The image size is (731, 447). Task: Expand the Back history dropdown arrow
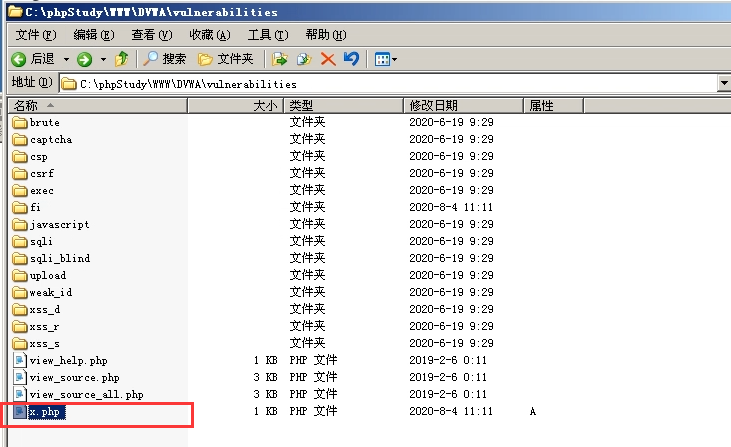67,59
